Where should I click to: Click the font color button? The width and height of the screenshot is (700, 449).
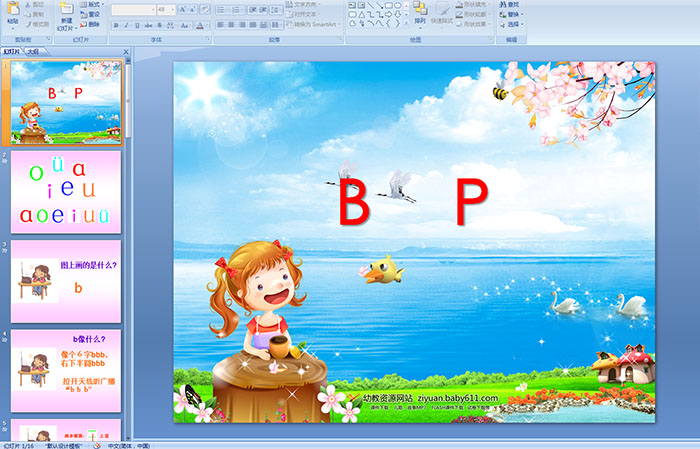(x=201, y=24)
